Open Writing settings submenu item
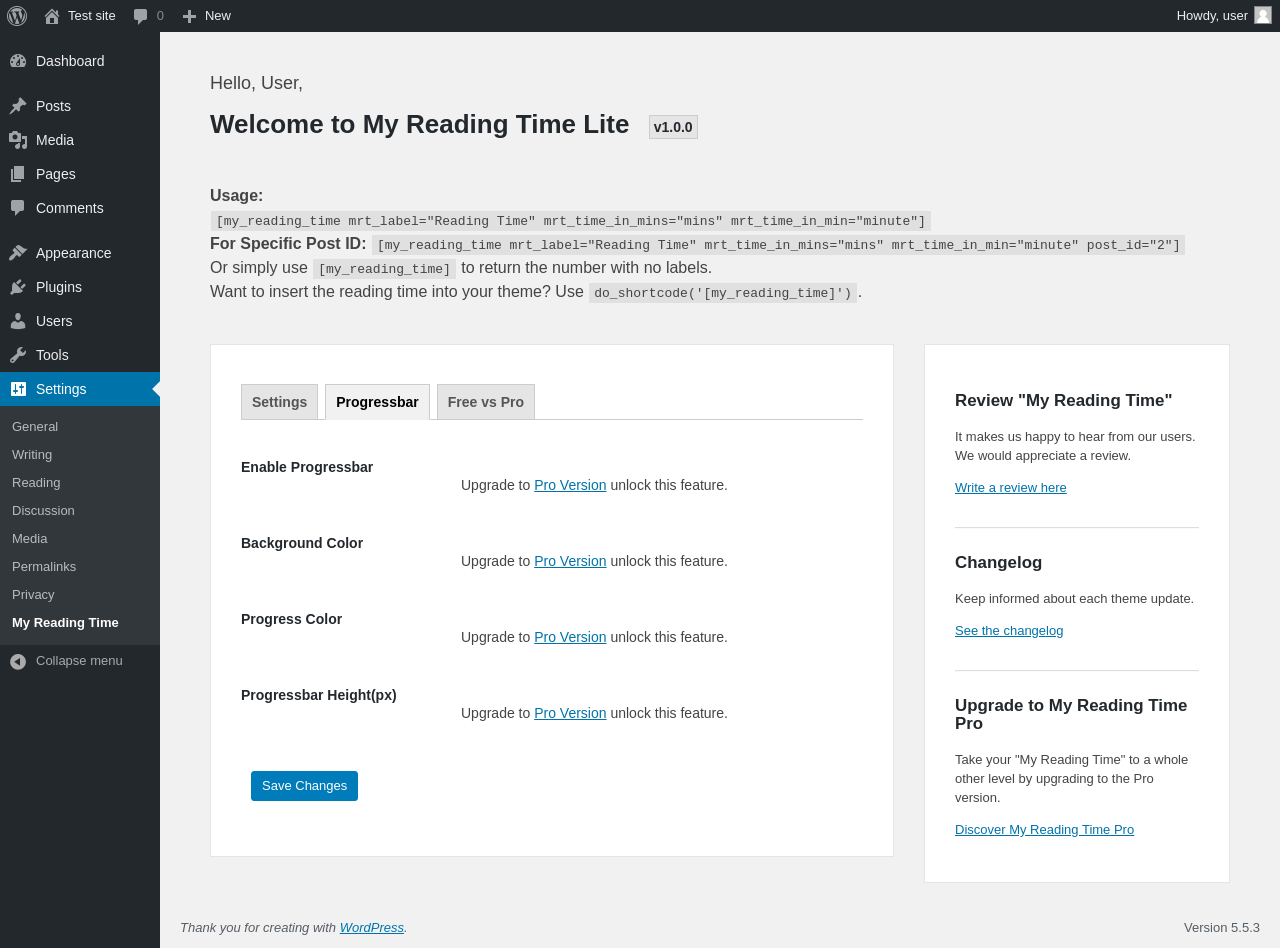This screenshot has height=948, width=1280. tap(32, 455)
